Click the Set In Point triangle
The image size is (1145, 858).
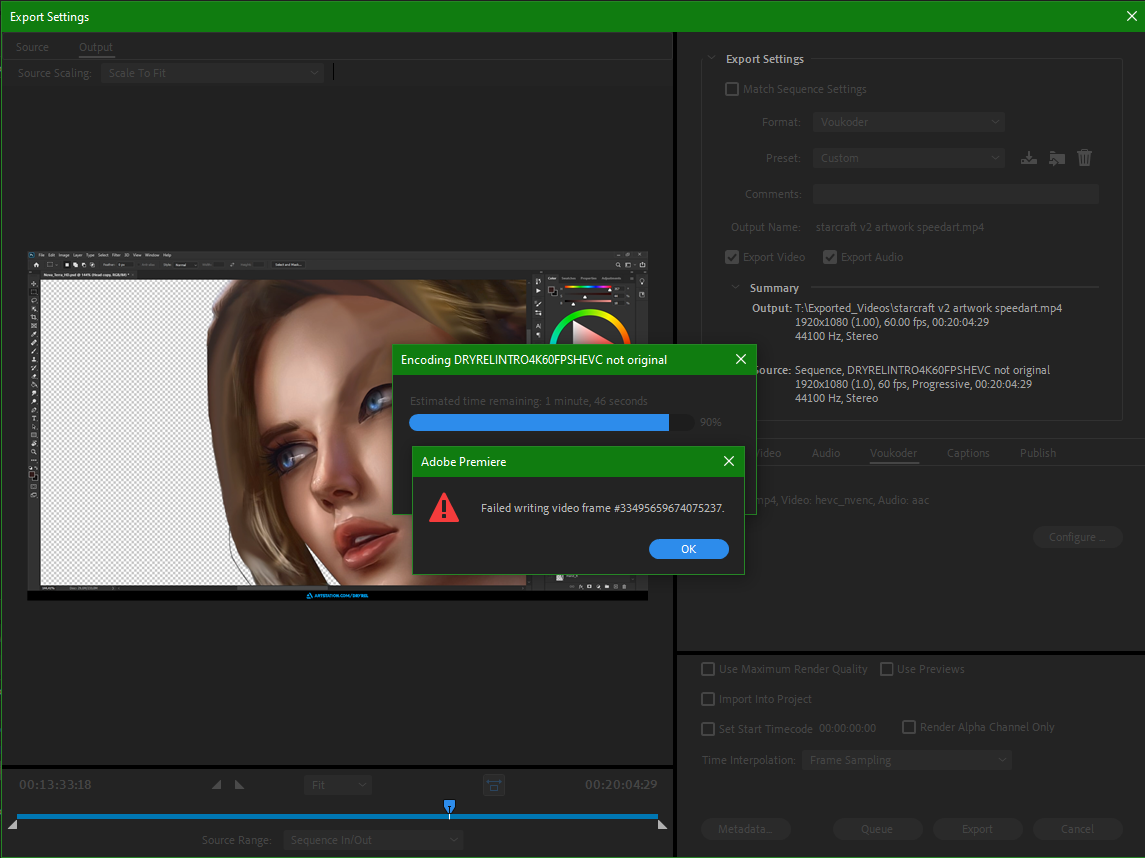tap(217, 785)
